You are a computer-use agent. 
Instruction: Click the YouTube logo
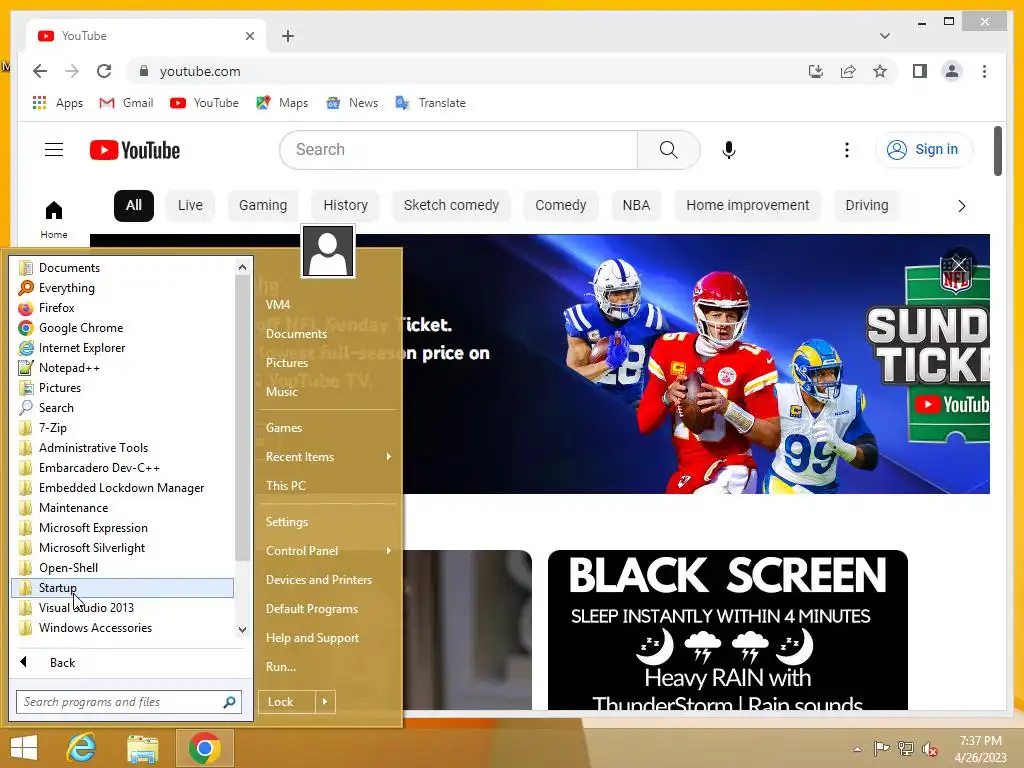pos(135,150)
